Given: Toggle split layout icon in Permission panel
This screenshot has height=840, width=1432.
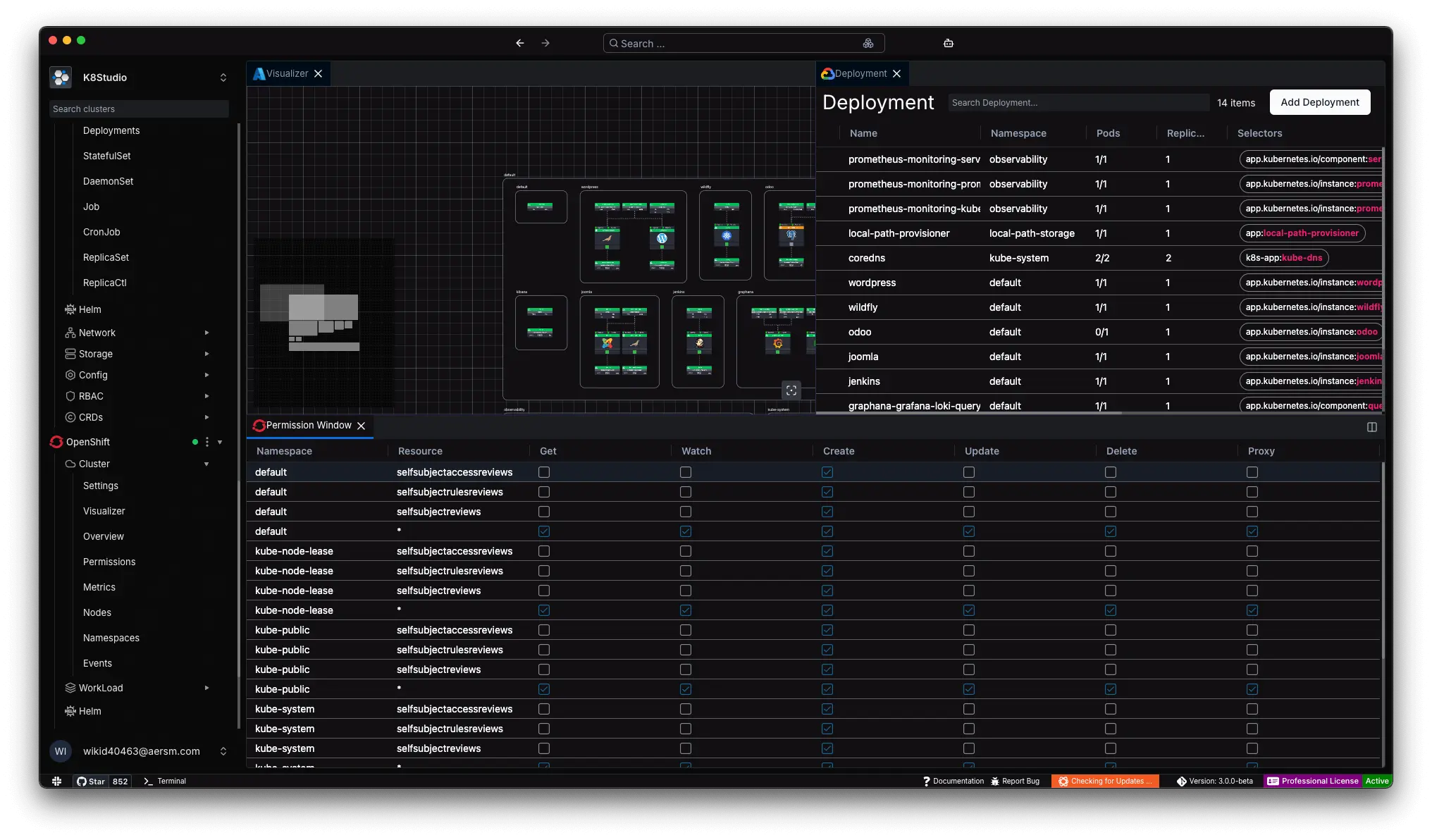Looking at the screenshot, I should click(x=1372, y=427).
